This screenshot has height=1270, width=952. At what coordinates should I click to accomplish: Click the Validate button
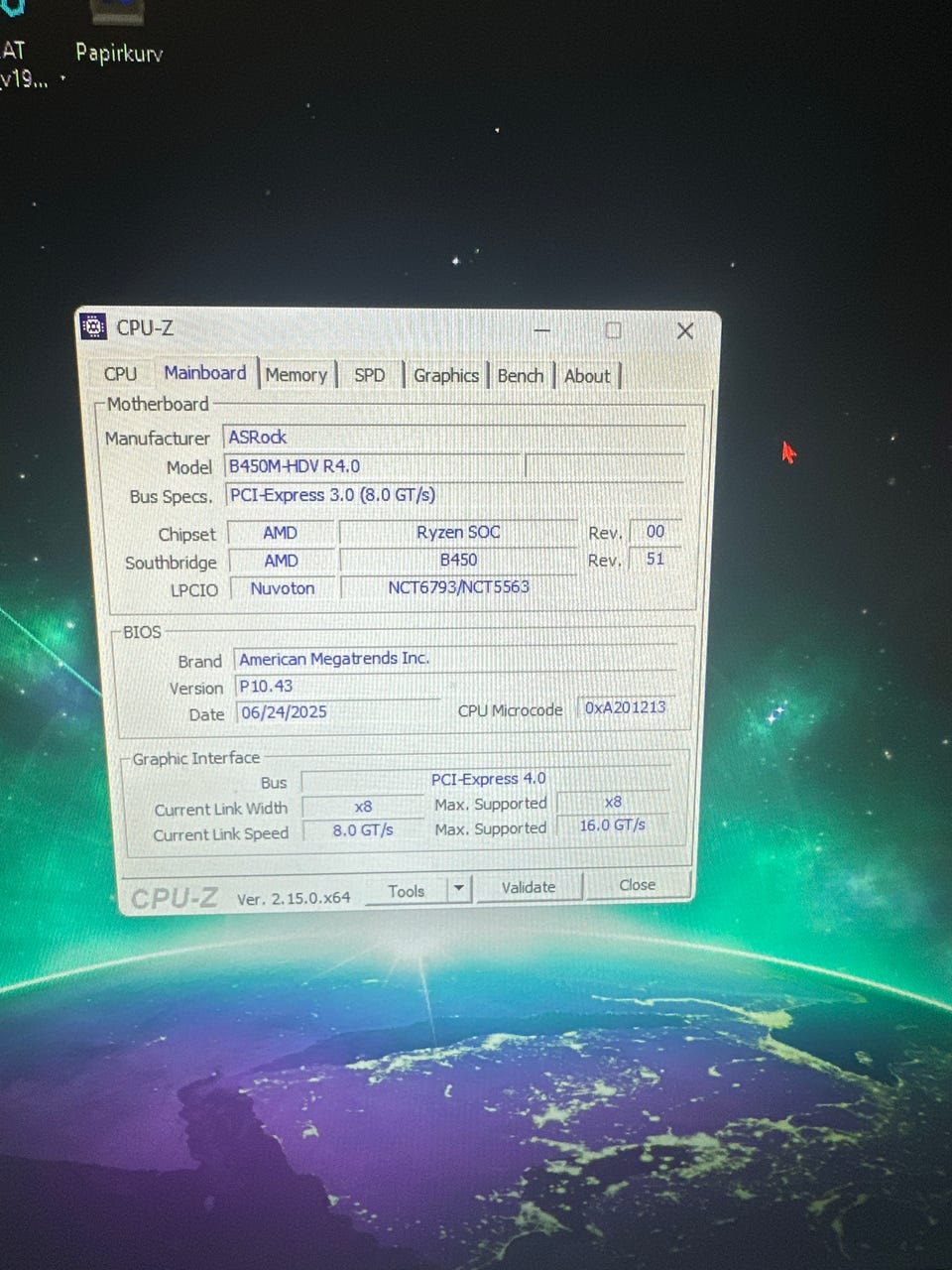click(x=529, y=887)
